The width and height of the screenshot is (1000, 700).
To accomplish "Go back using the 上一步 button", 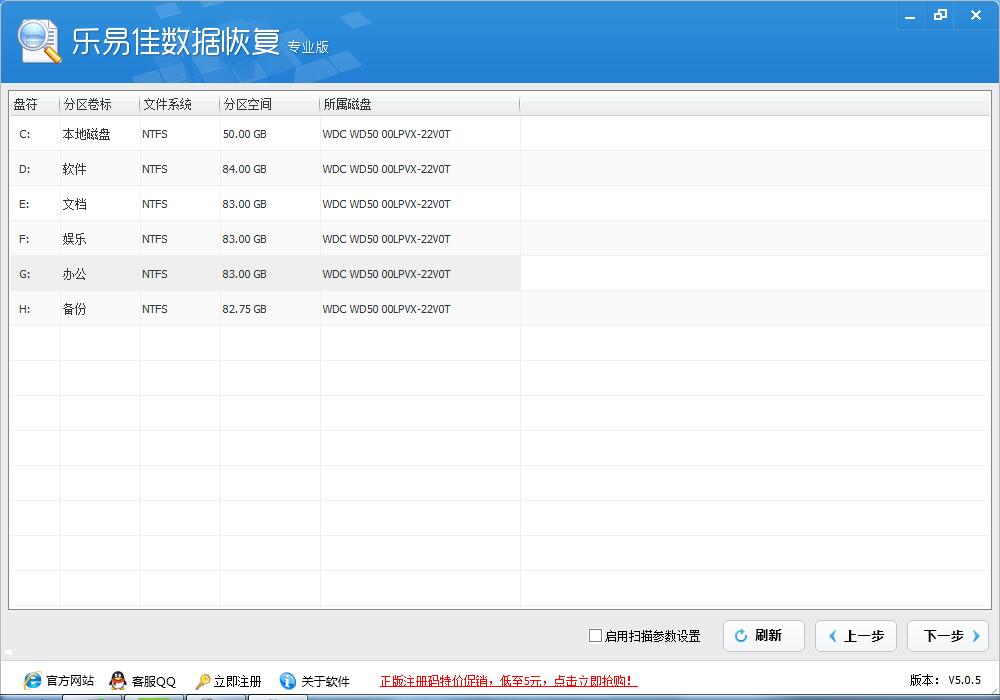I will [855, 636].
